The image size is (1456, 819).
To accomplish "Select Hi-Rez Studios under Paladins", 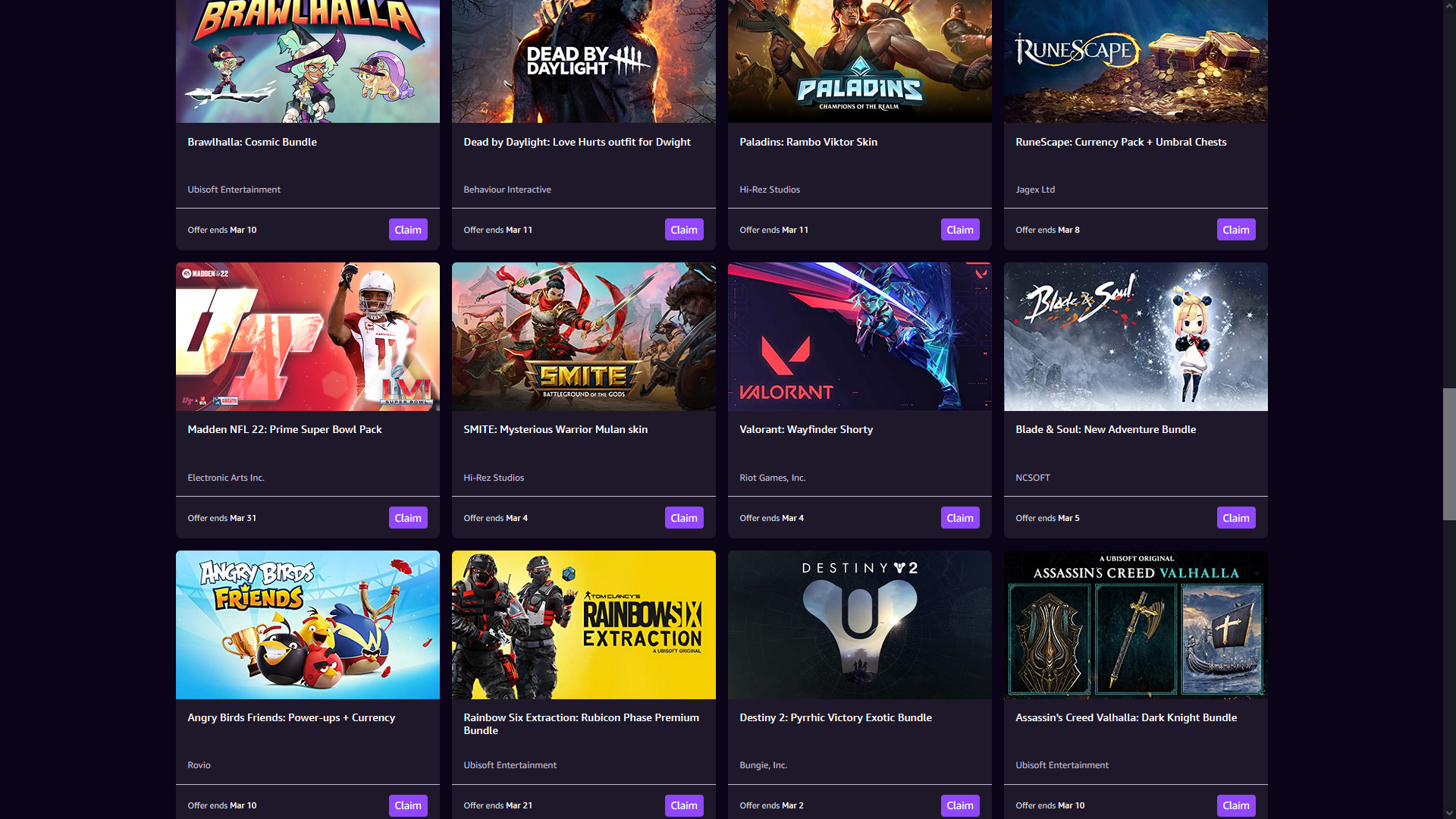I will 770,190.
